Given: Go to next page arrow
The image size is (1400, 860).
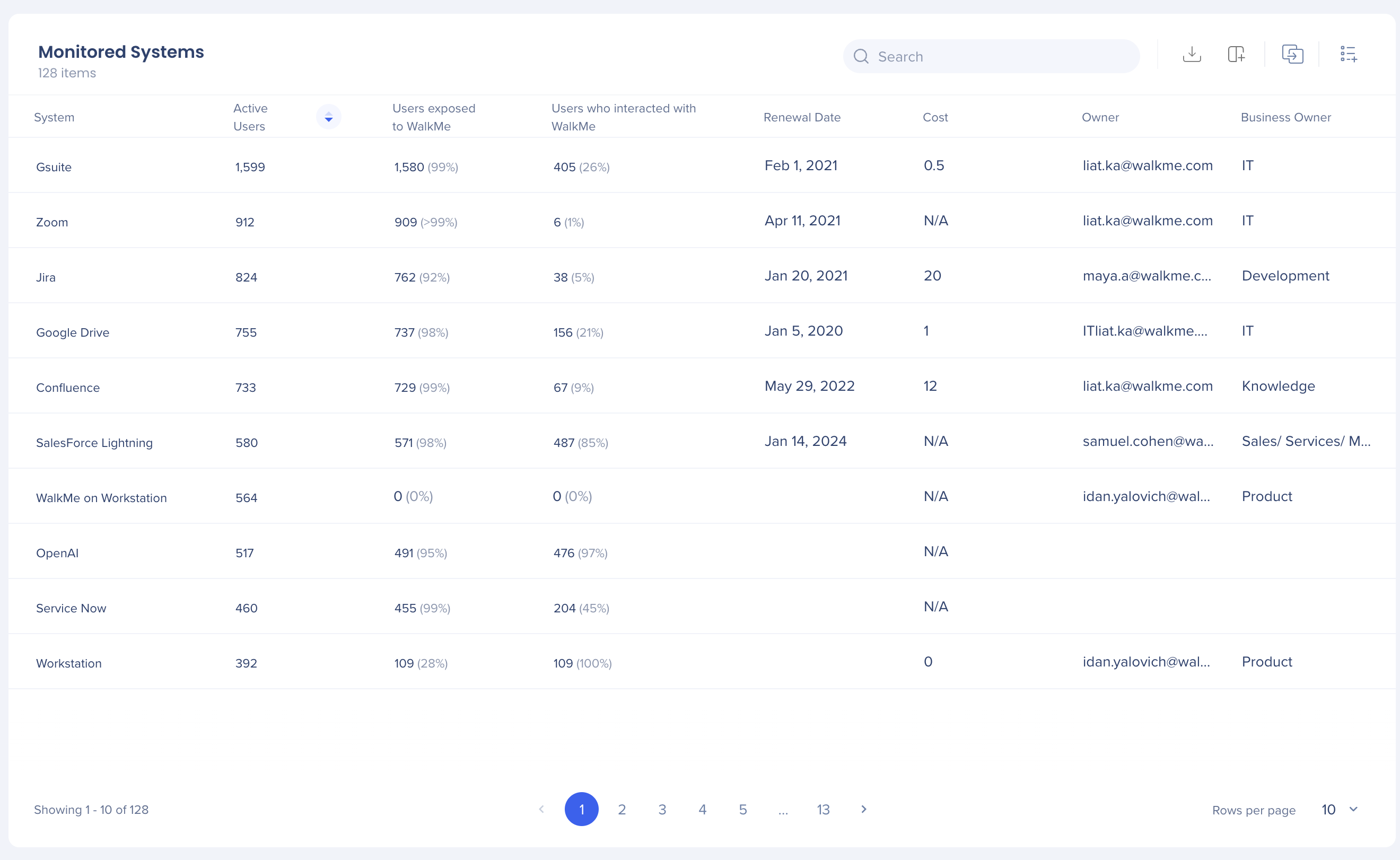Looking at the screenshot, I should 863,809.
